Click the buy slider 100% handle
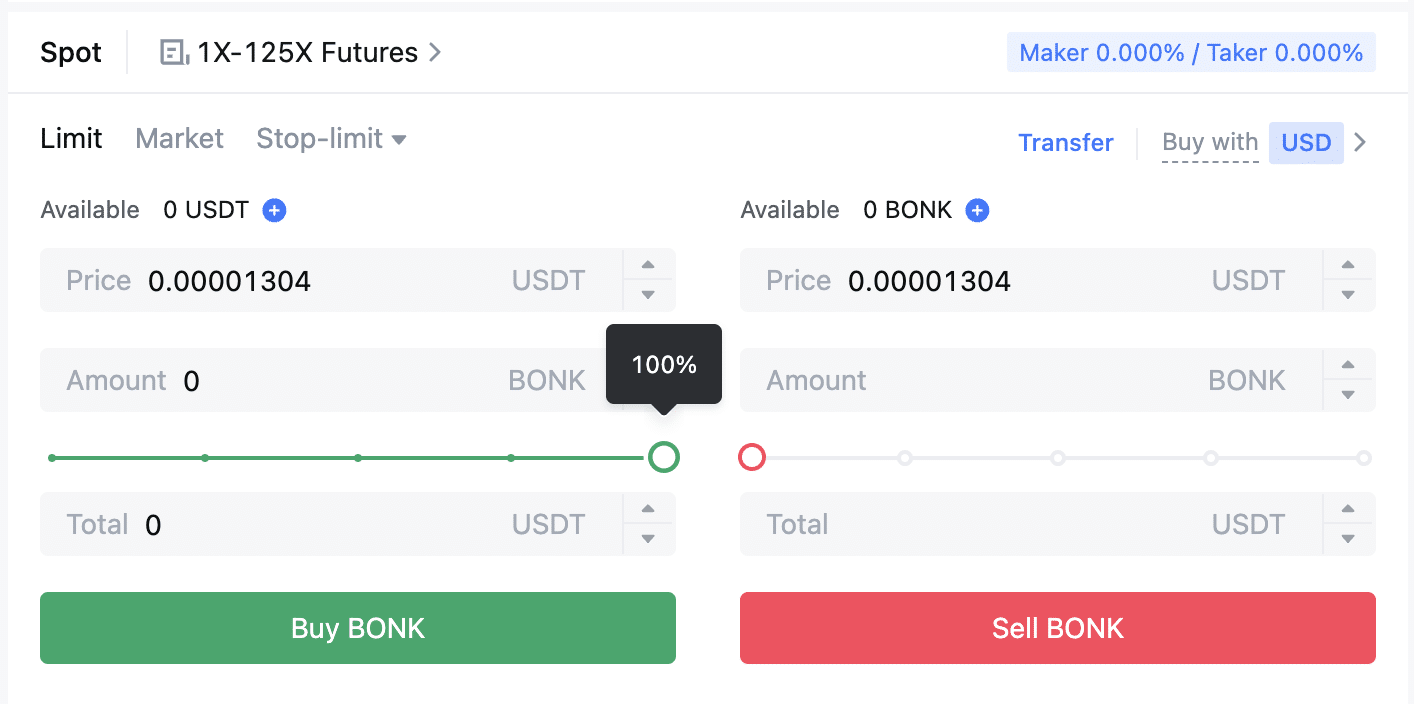 [663, 458]
